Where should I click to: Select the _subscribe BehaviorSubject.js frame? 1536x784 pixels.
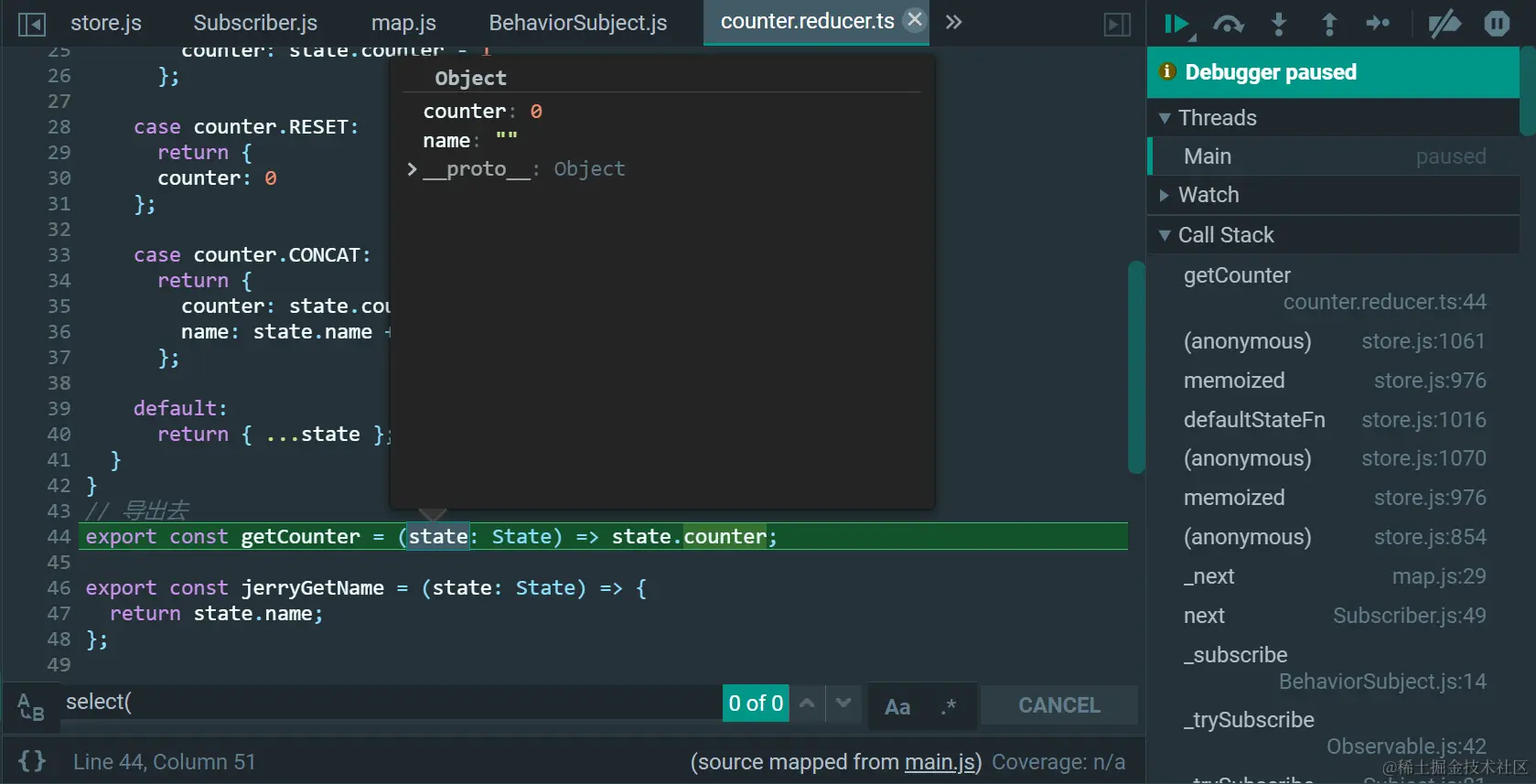click(1334, 668)
